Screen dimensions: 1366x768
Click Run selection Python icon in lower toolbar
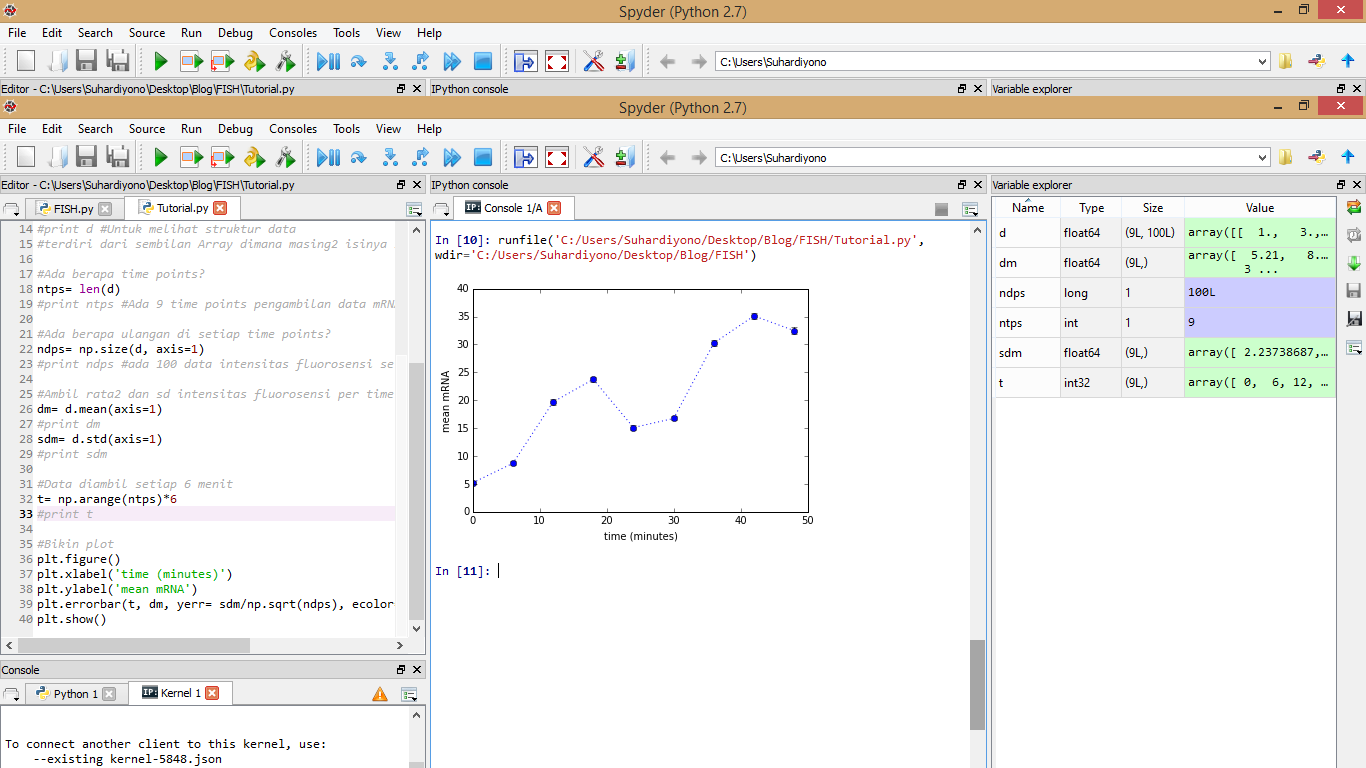[x=254, y=157]
